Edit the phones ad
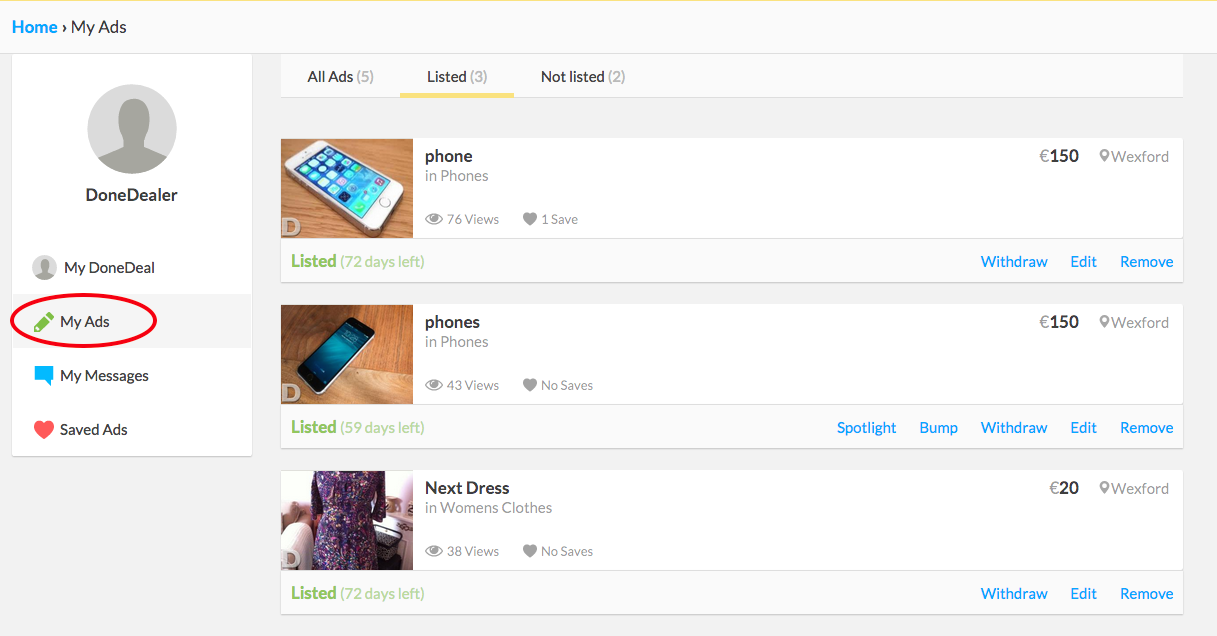 (x=1083, y=427)
